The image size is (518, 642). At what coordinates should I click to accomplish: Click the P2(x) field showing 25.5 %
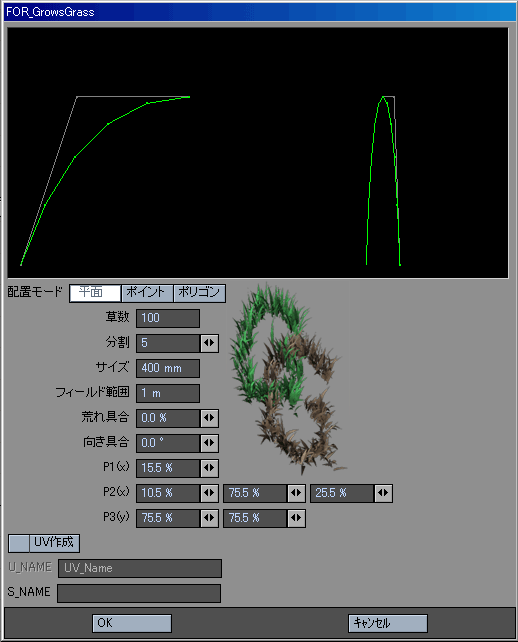[x=342, y=493]
